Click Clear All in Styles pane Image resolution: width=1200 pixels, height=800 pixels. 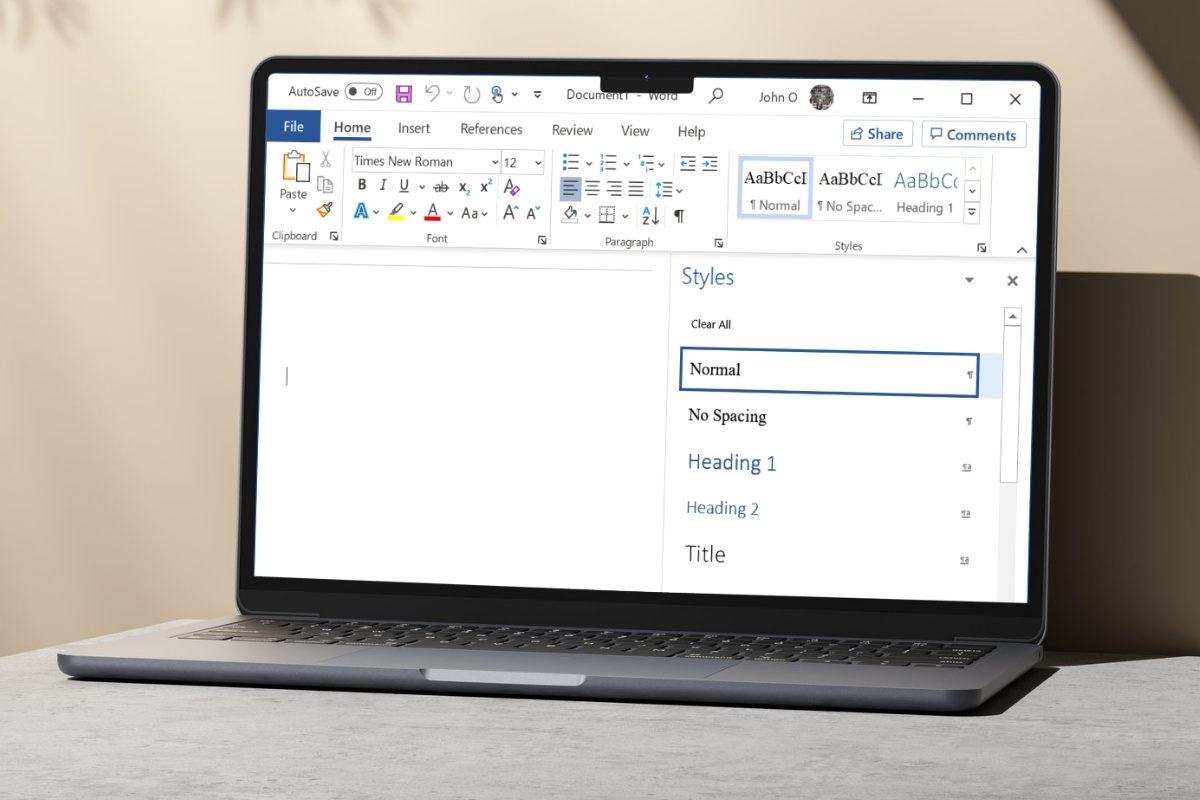tap(711, 325)
